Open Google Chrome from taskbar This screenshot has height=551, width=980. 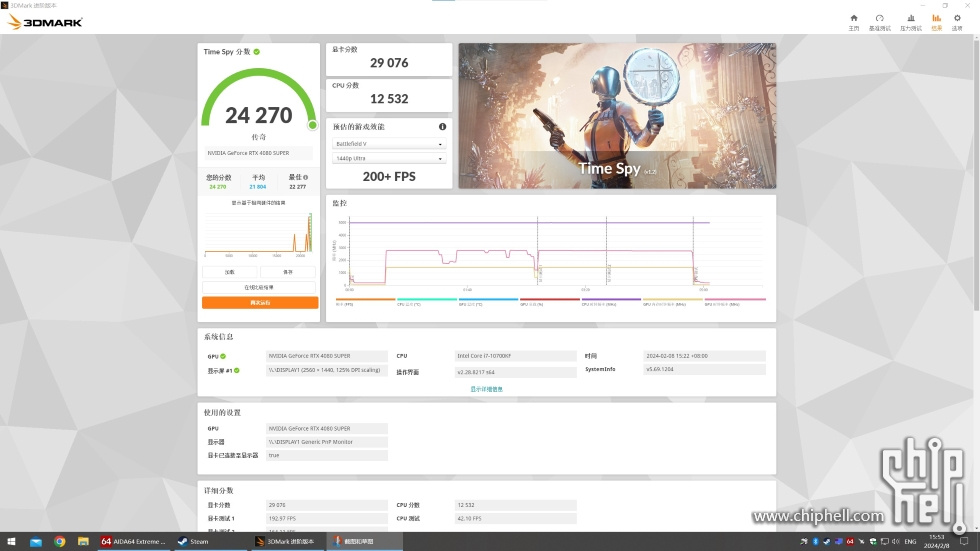pos(59,542)
